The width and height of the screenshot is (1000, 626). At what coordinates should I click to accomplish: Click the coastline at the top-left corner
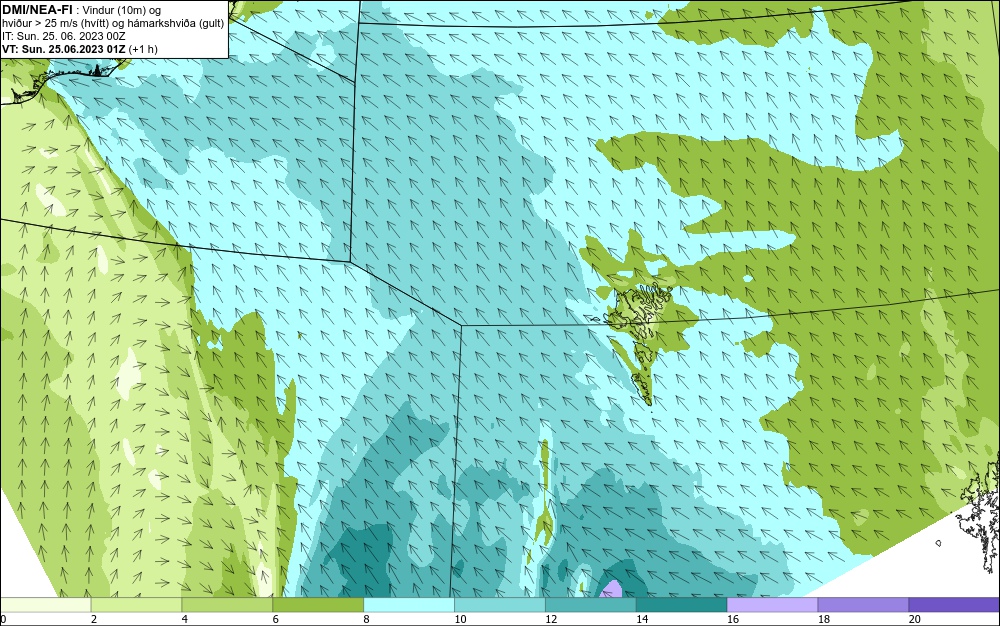(64, 80)
